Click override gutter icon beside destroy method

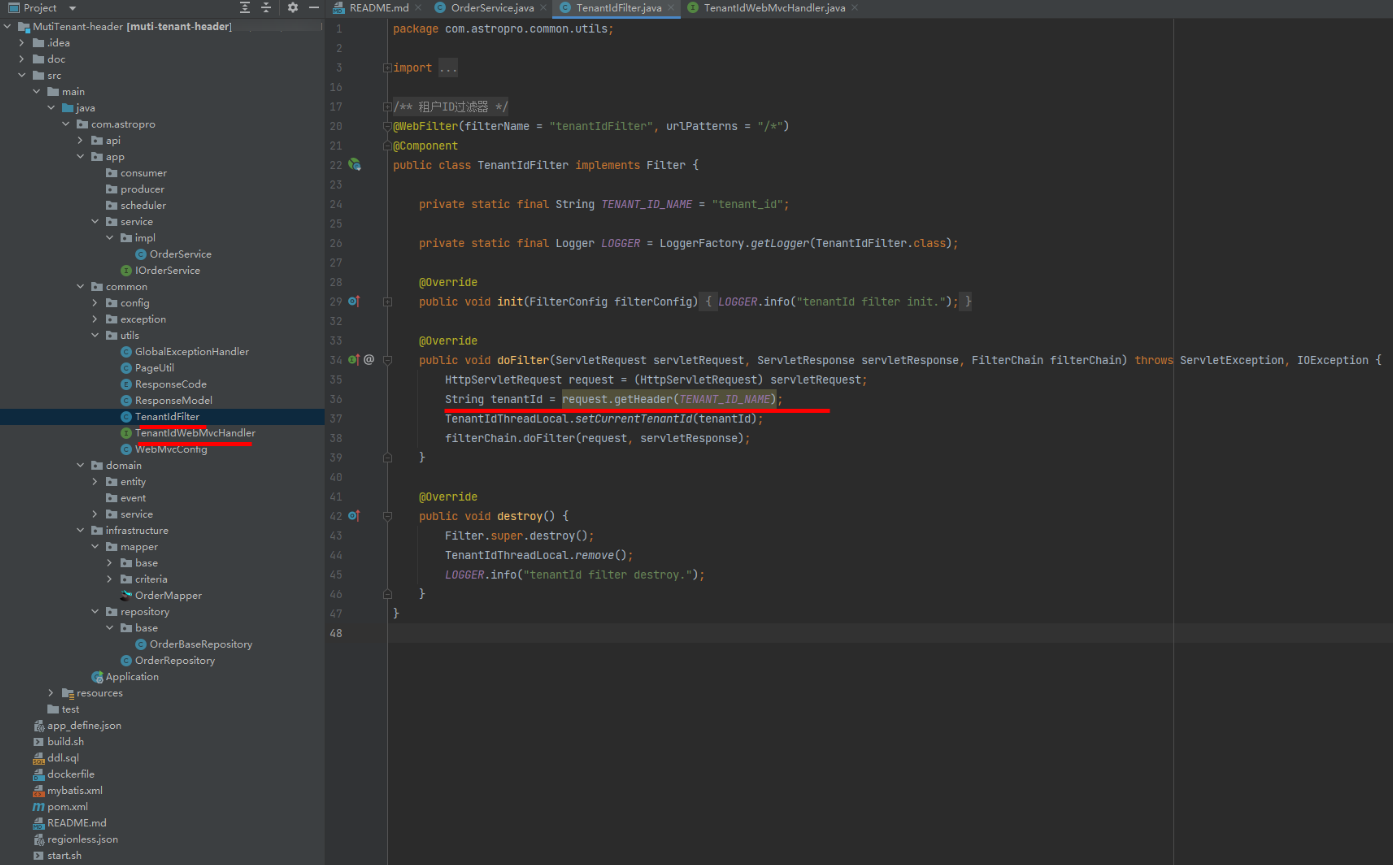[x=353, y=516]
